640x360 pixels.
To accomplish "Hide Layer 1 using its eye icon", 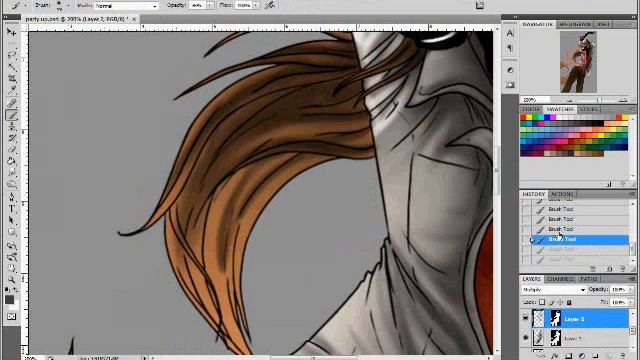I will [x=525, y=338].
